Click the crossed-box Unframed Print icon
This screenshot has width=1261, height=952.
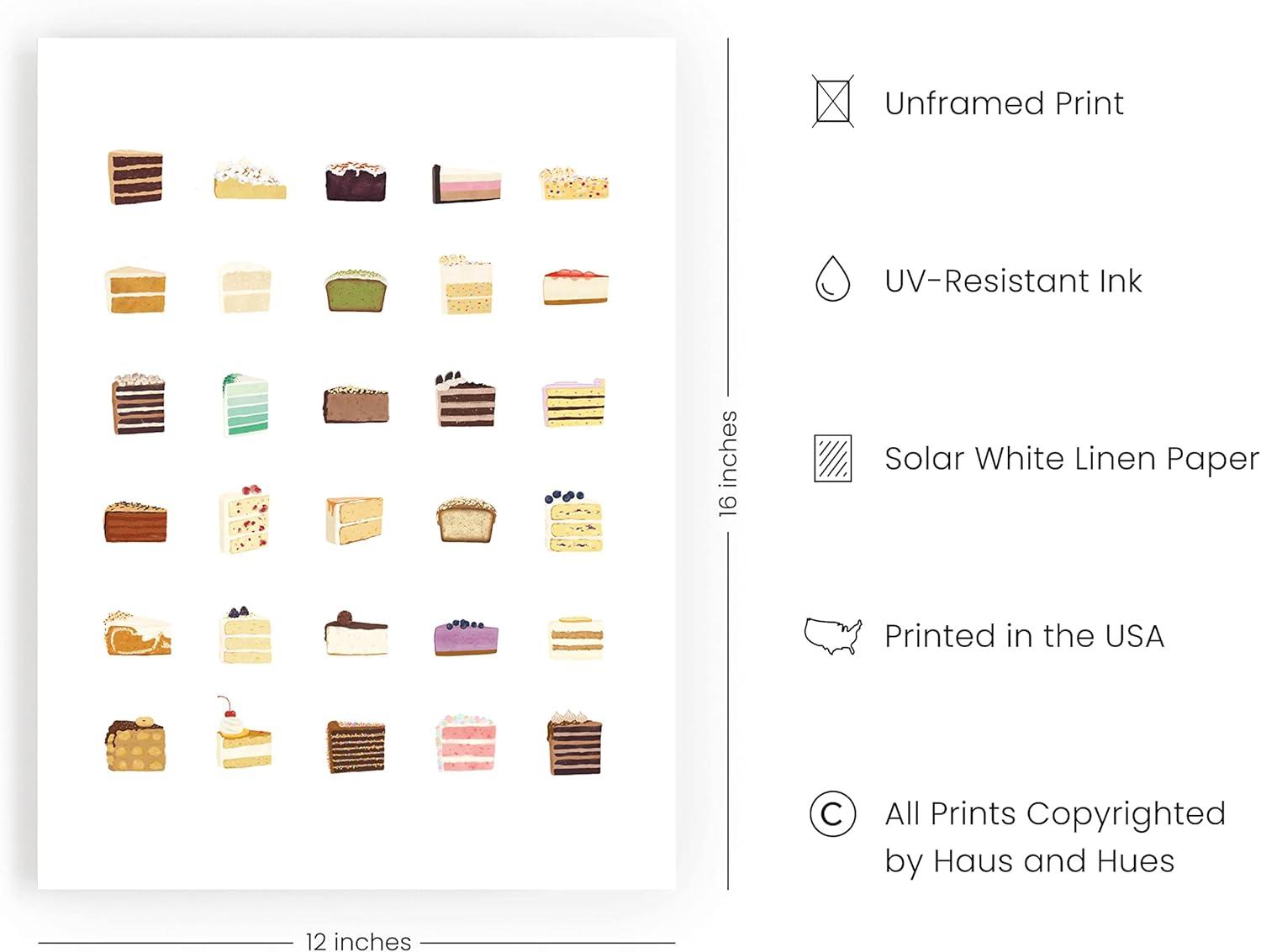tap(832, 102)
